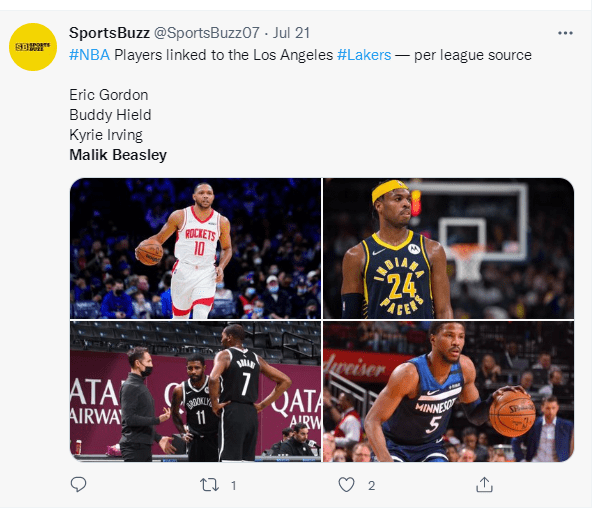
Task: Select the bold Malik Beasley text
Action: pyautogui.click(x=118, y=155)
